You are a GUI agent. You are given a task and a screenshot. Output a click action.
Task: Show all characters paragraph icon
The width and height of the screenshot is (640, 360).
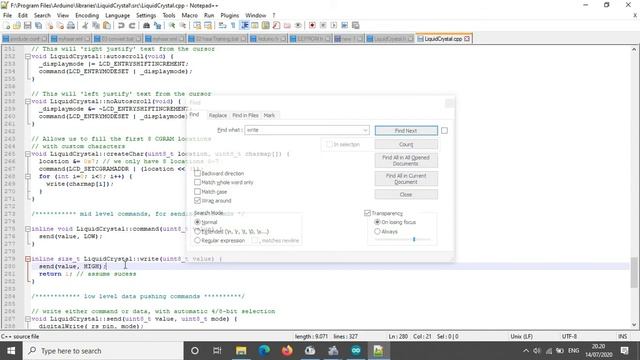point(233,26)
